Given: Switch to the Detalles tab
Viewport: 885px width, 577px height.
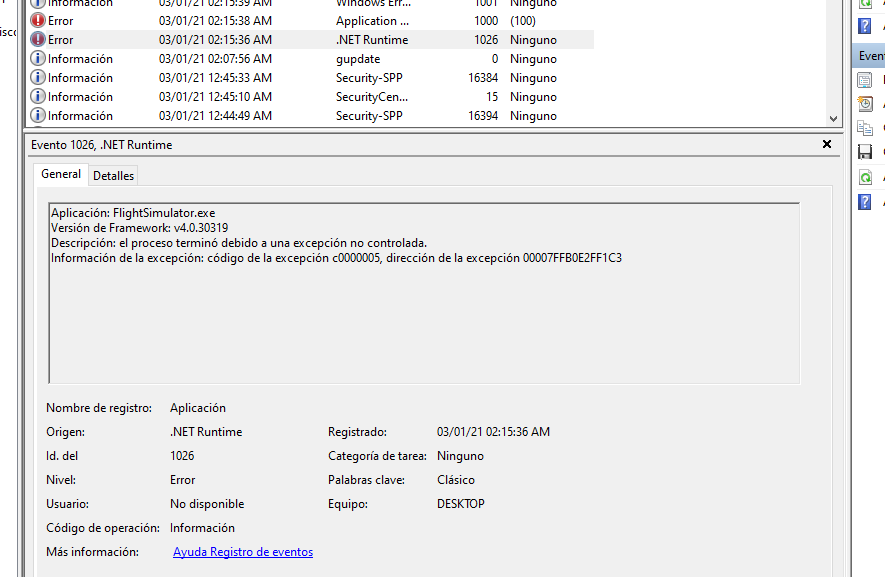Looking at the screenshot, I should click(113, 176).
